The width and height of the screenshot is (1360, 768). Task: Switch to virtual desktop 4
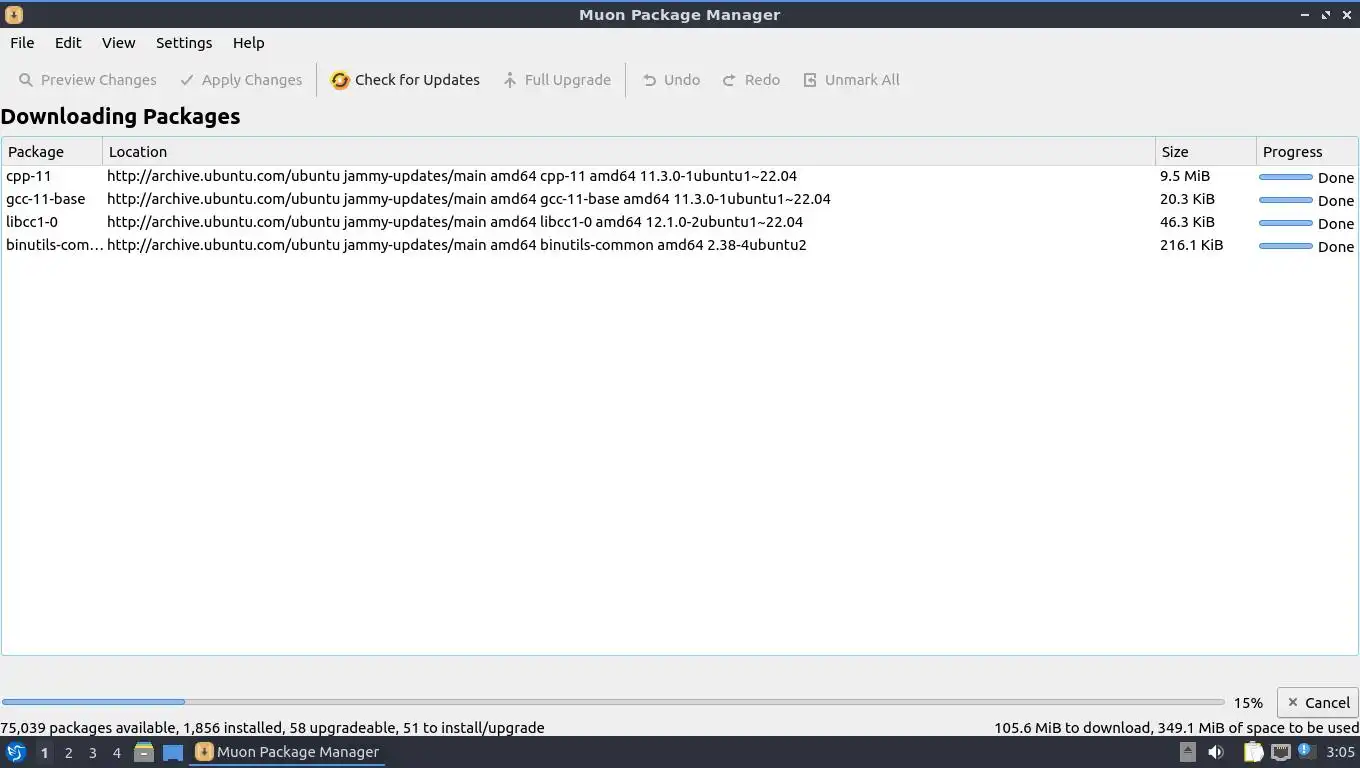(116, 752)
